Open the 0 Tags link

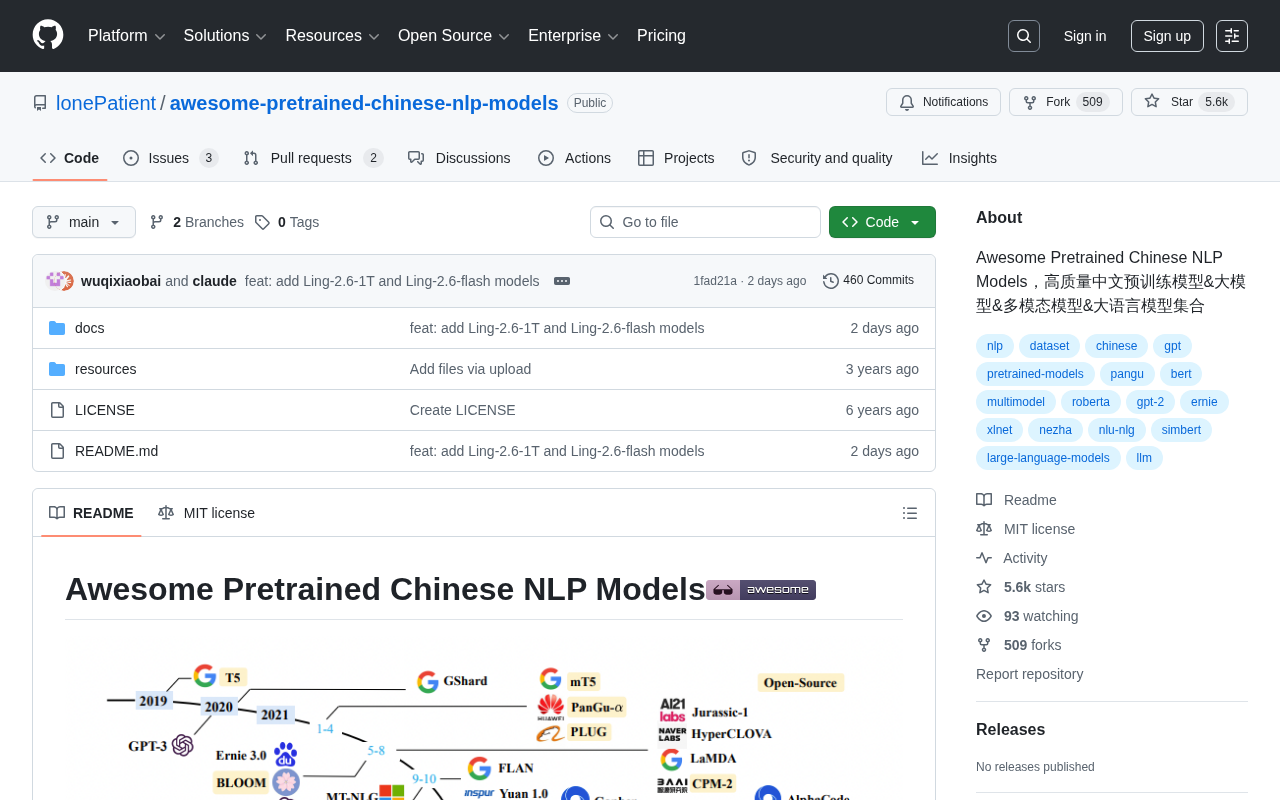287,222
